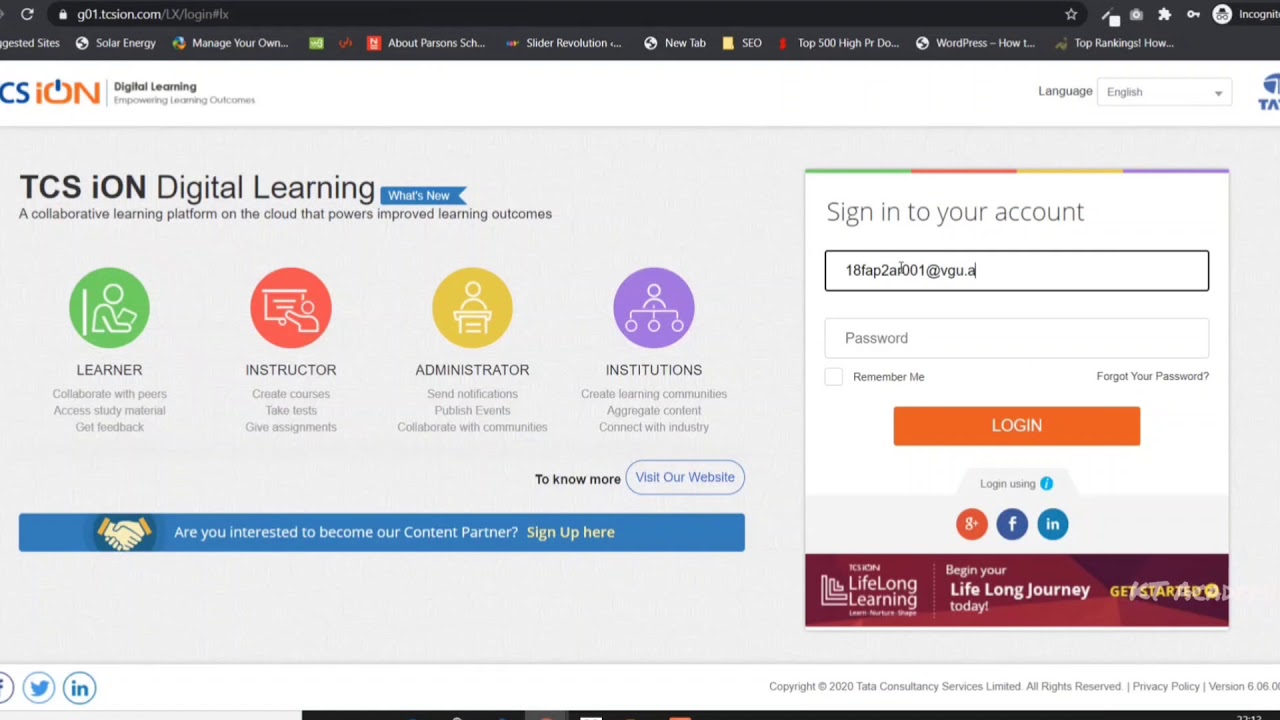
Task: Click Forgot Your Password link
Action: click(1153, 376)
